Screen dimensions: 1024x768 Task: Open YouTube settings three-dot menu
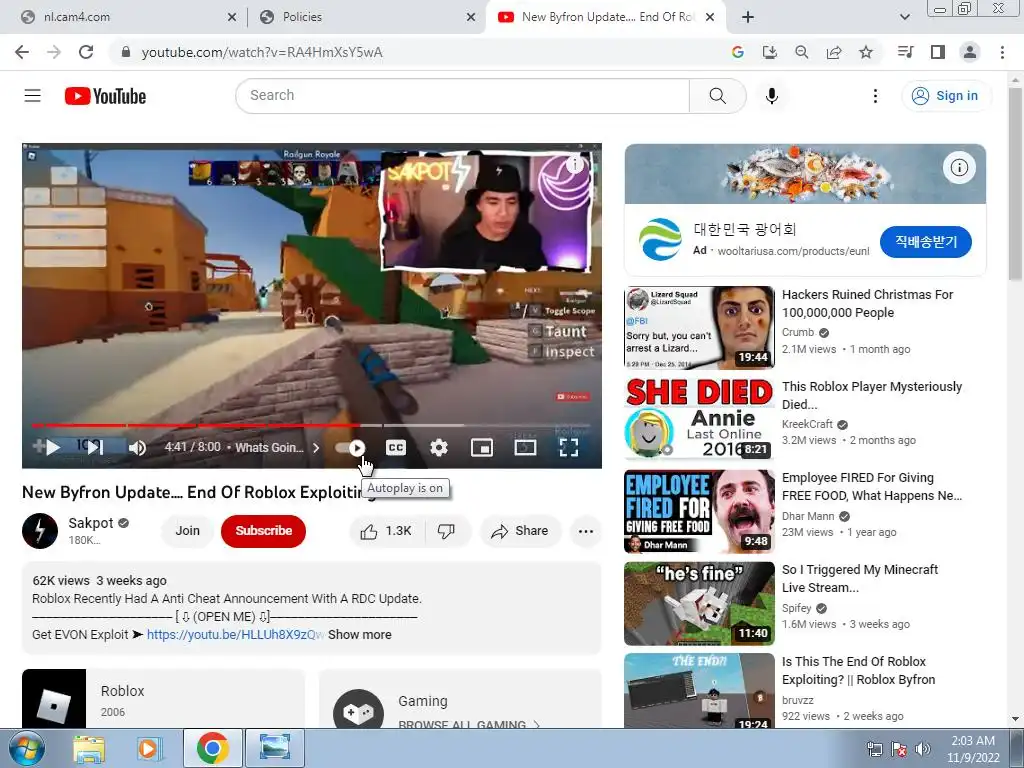(x=875, y=96)
